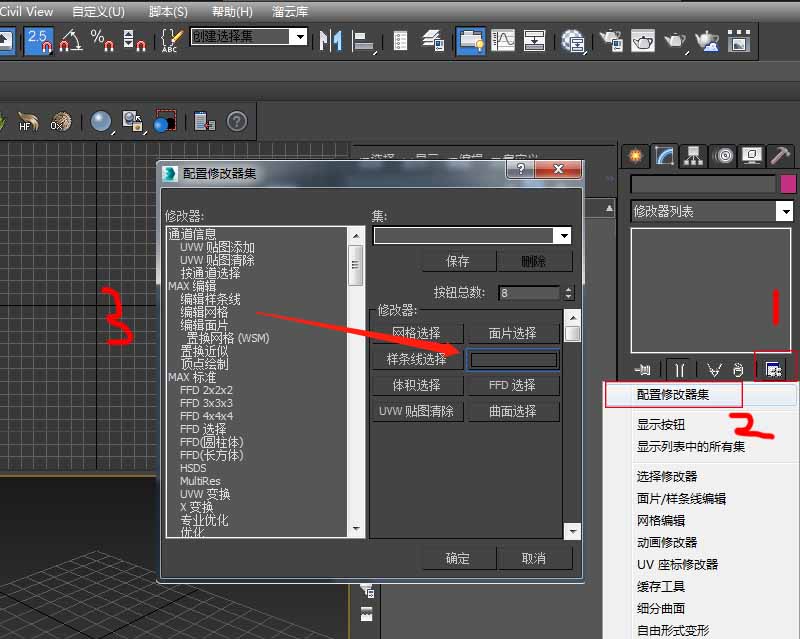Click the Pin Stack icon
This screenshot has width=800, height=639.
(642, 369)
